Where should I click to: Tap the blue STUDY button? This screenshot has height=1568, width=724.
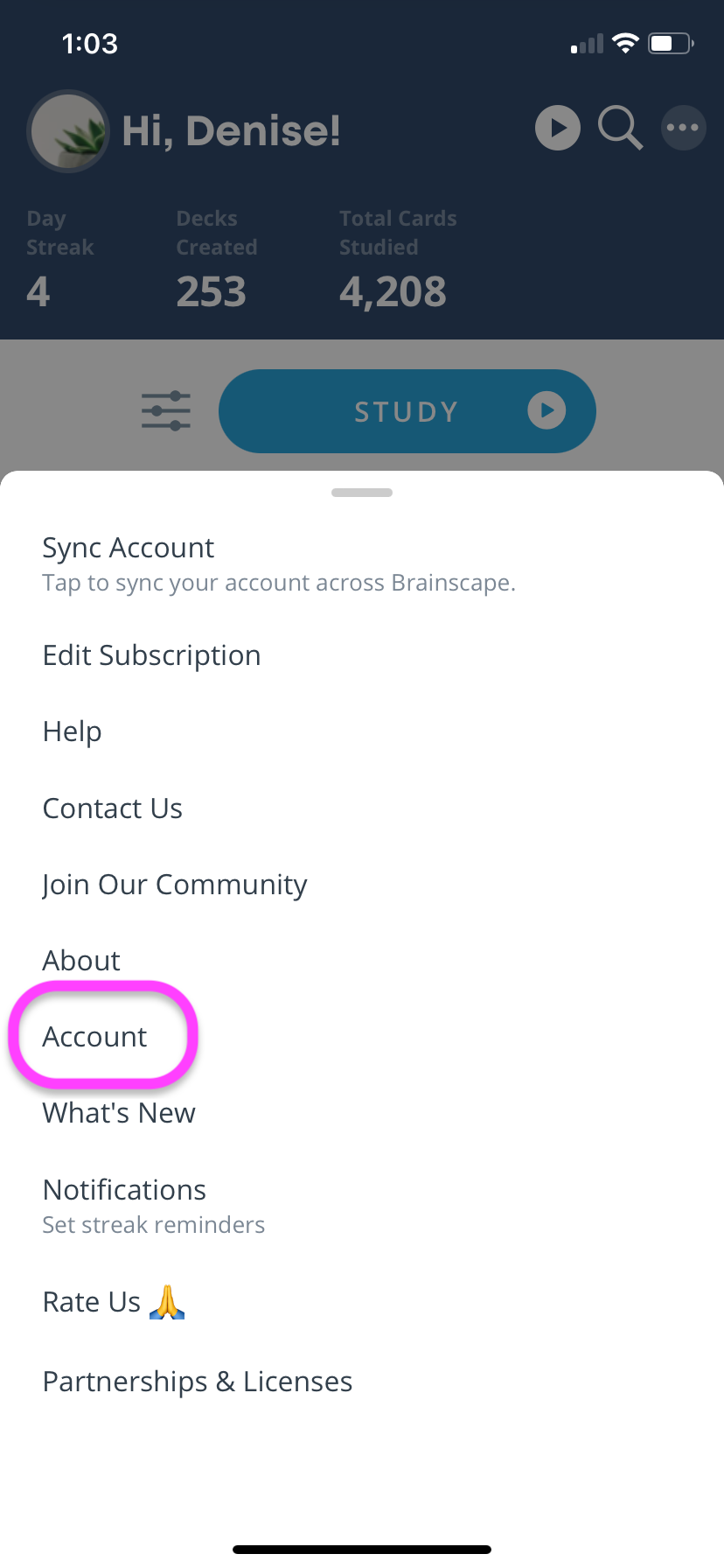tap(407, 411)
